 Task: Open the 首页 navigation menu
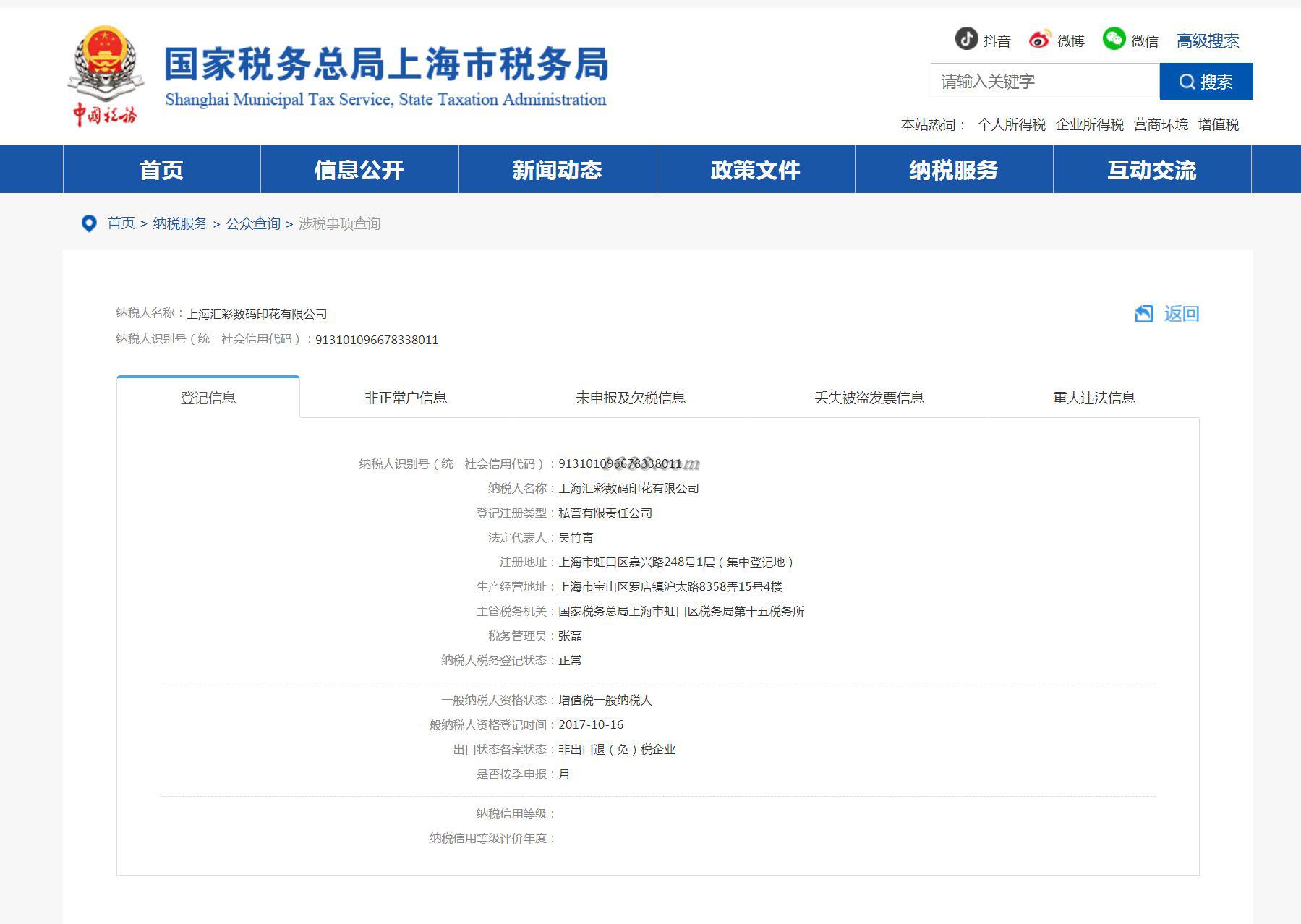tap(162, 169)
